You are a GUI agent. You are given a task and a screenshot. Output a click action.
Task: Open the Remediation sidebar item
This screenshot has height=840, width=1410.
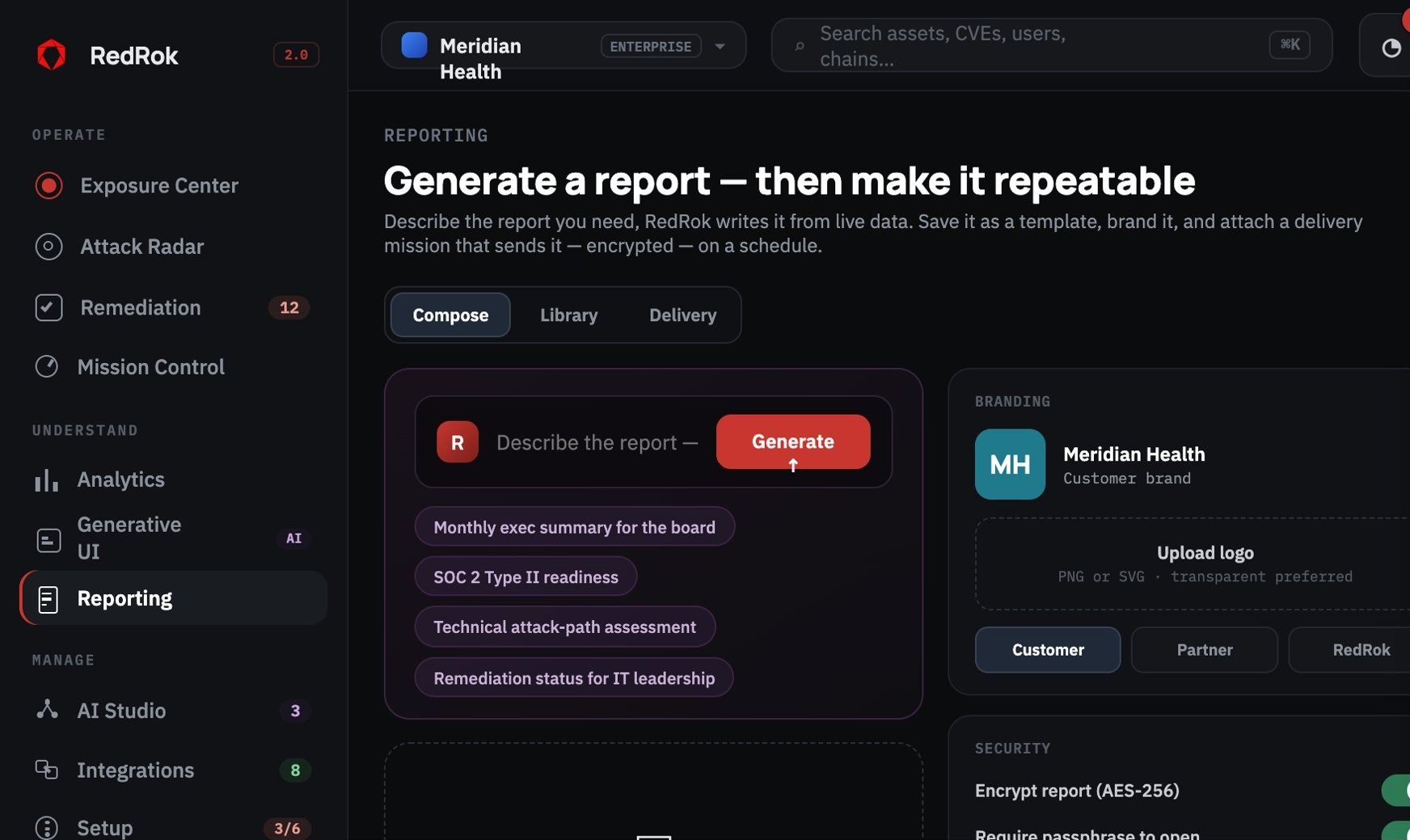coord(173,307)
